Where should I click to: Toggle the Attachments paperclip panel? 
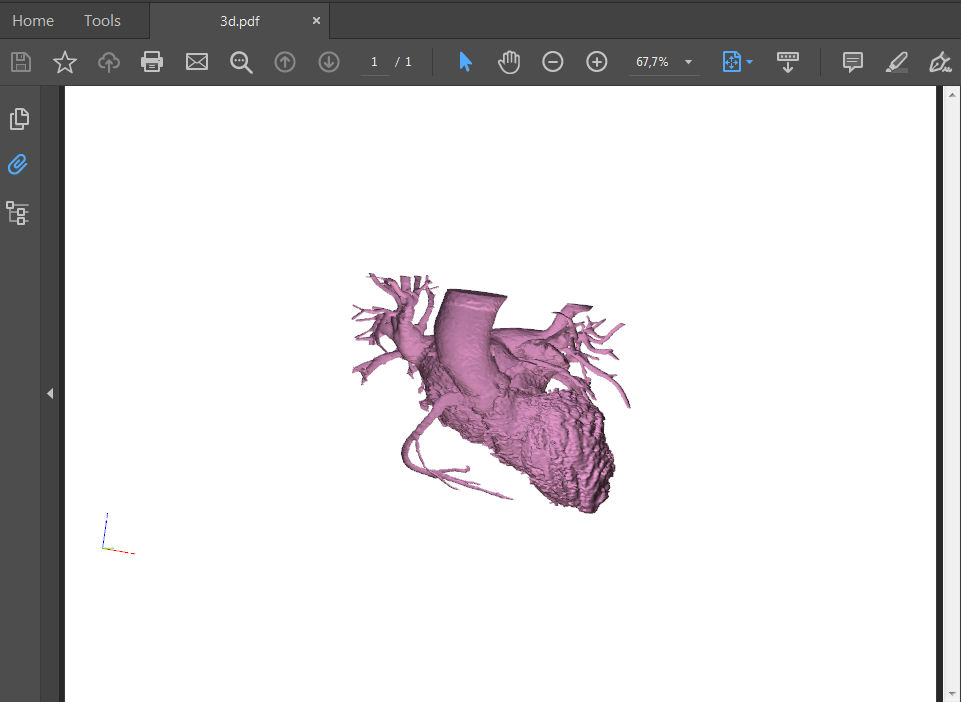[17, 164]
